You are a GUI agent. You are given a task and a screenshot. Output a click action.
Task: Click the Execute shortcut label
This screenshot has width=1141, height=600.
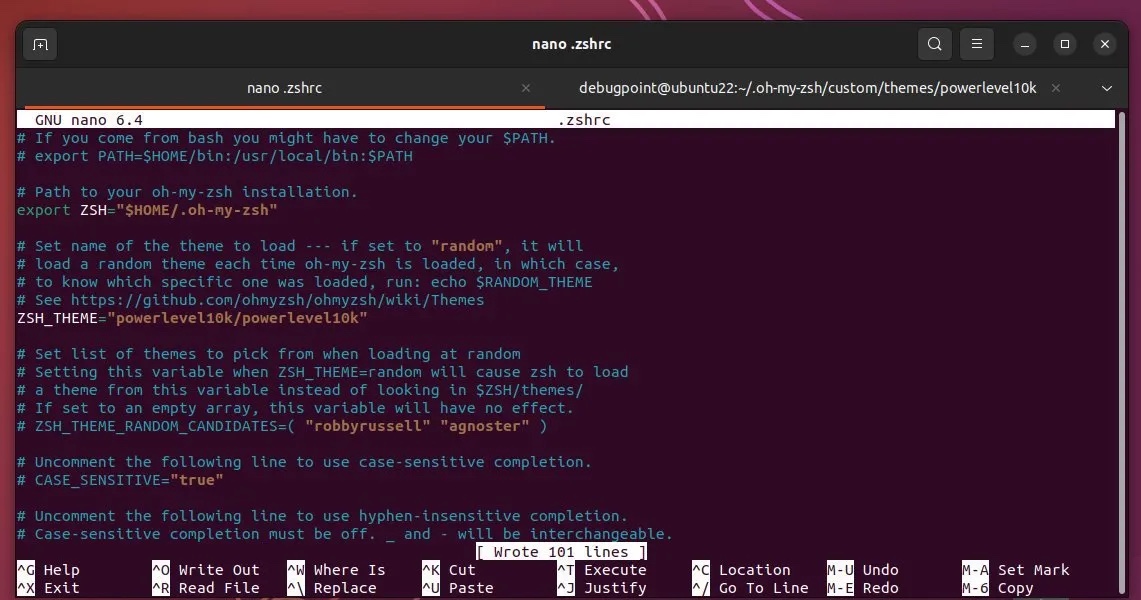(613, 569)
